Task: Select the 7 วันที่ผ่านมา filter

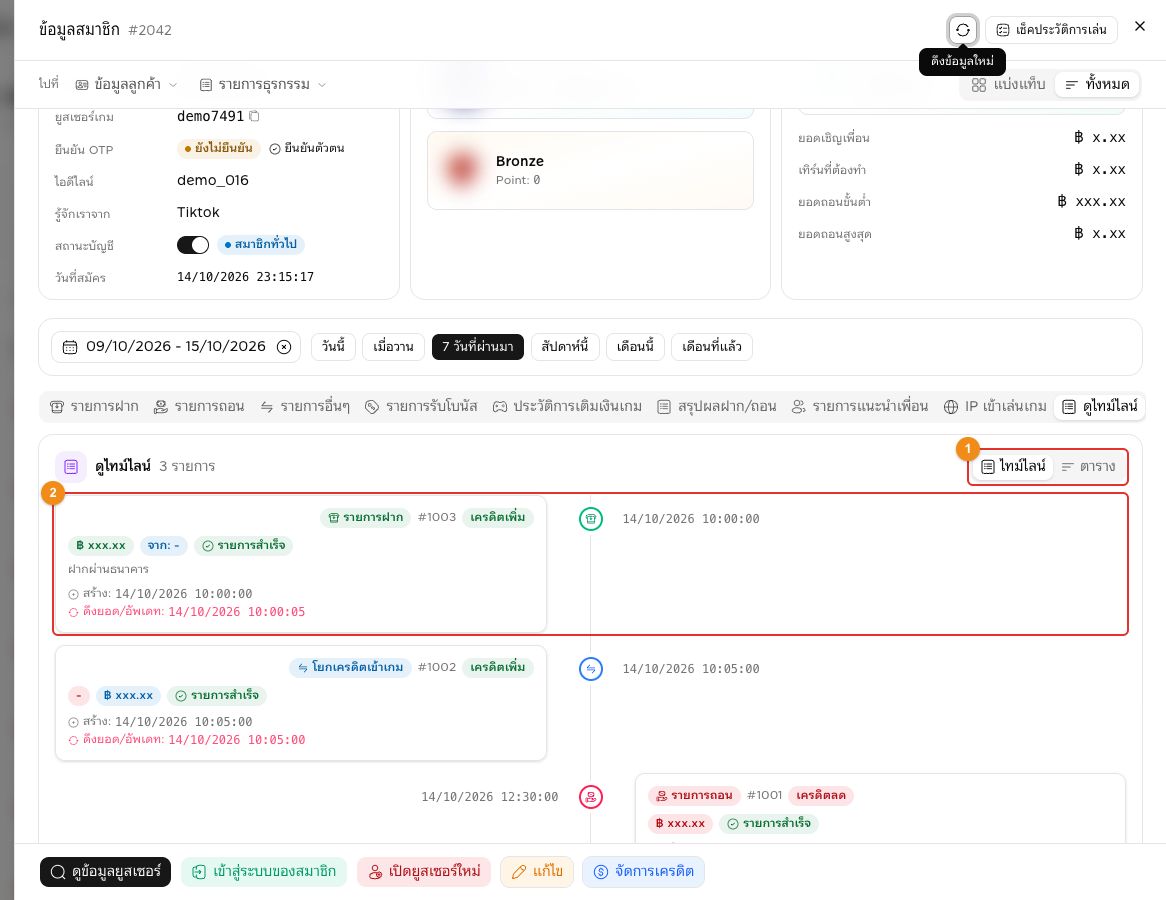Action: coord(477,347)
